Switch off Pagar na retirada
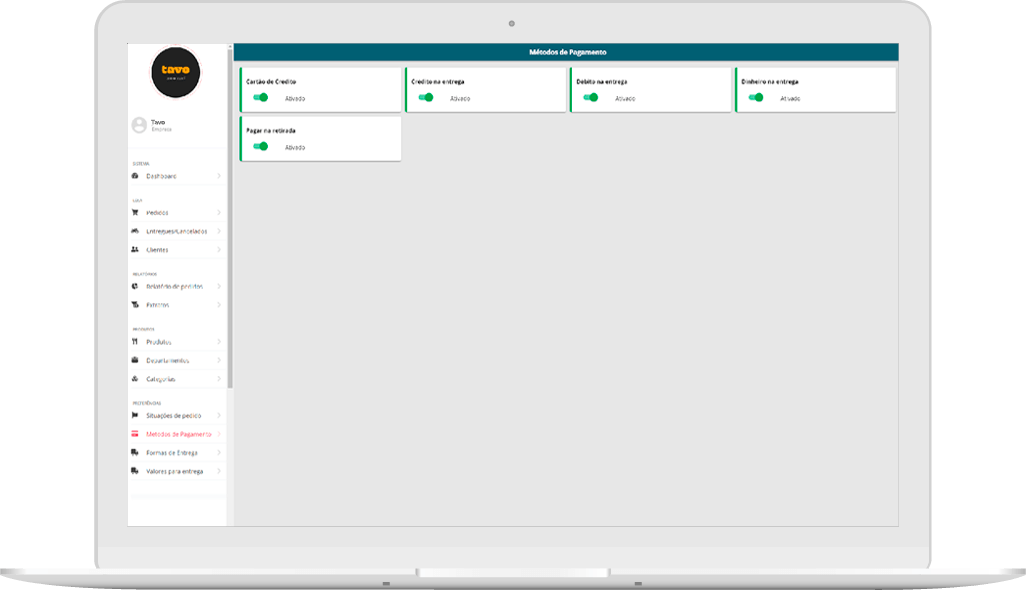 [x=261, y=146]
